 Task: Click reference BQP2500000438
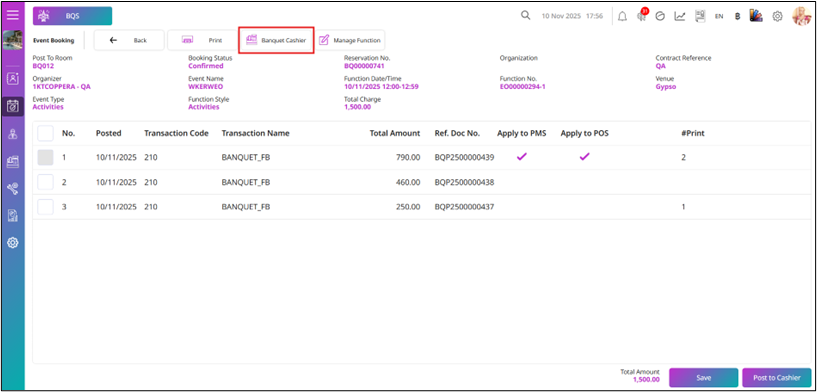464,182
